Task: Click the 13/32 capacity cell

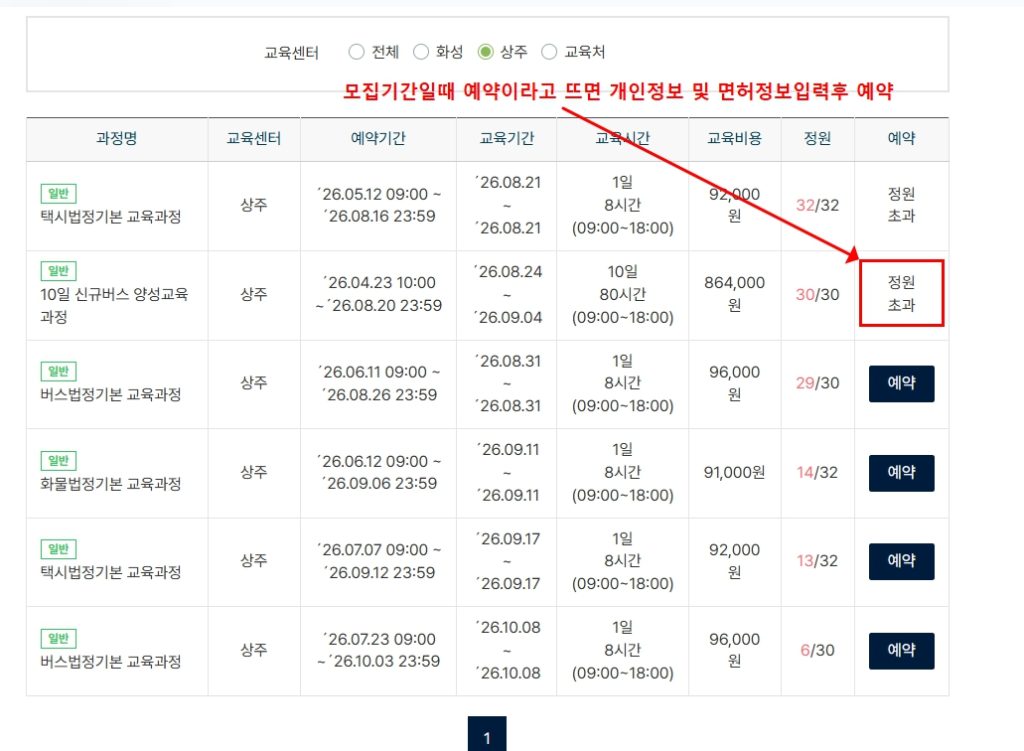Action: [818, 561]
